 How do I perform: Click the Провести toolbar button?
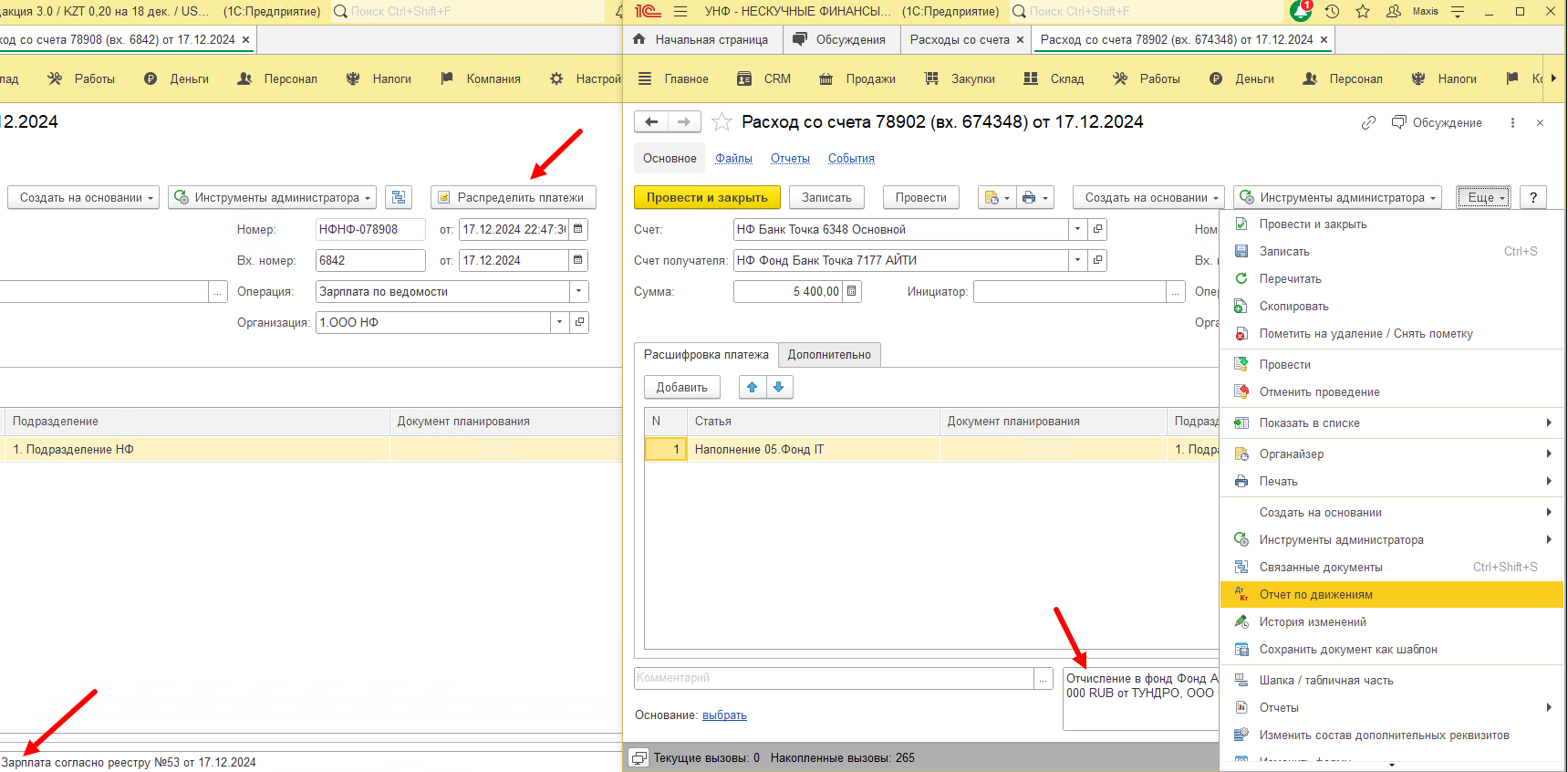coord(920,197)
